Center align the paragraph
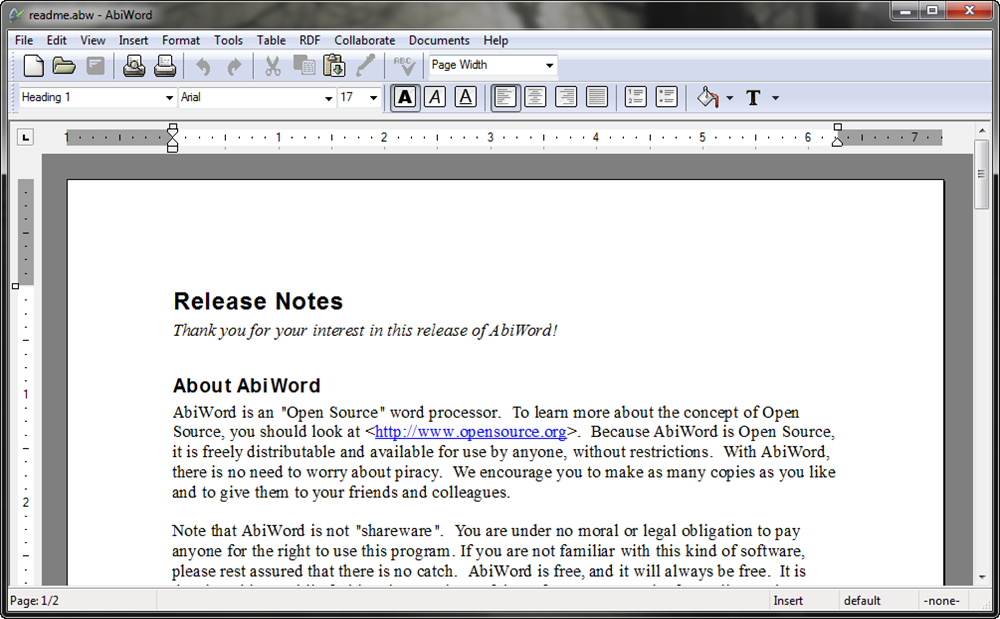Image resolution: width=1000 pixels, height=619 pixels. pos(535,98)
